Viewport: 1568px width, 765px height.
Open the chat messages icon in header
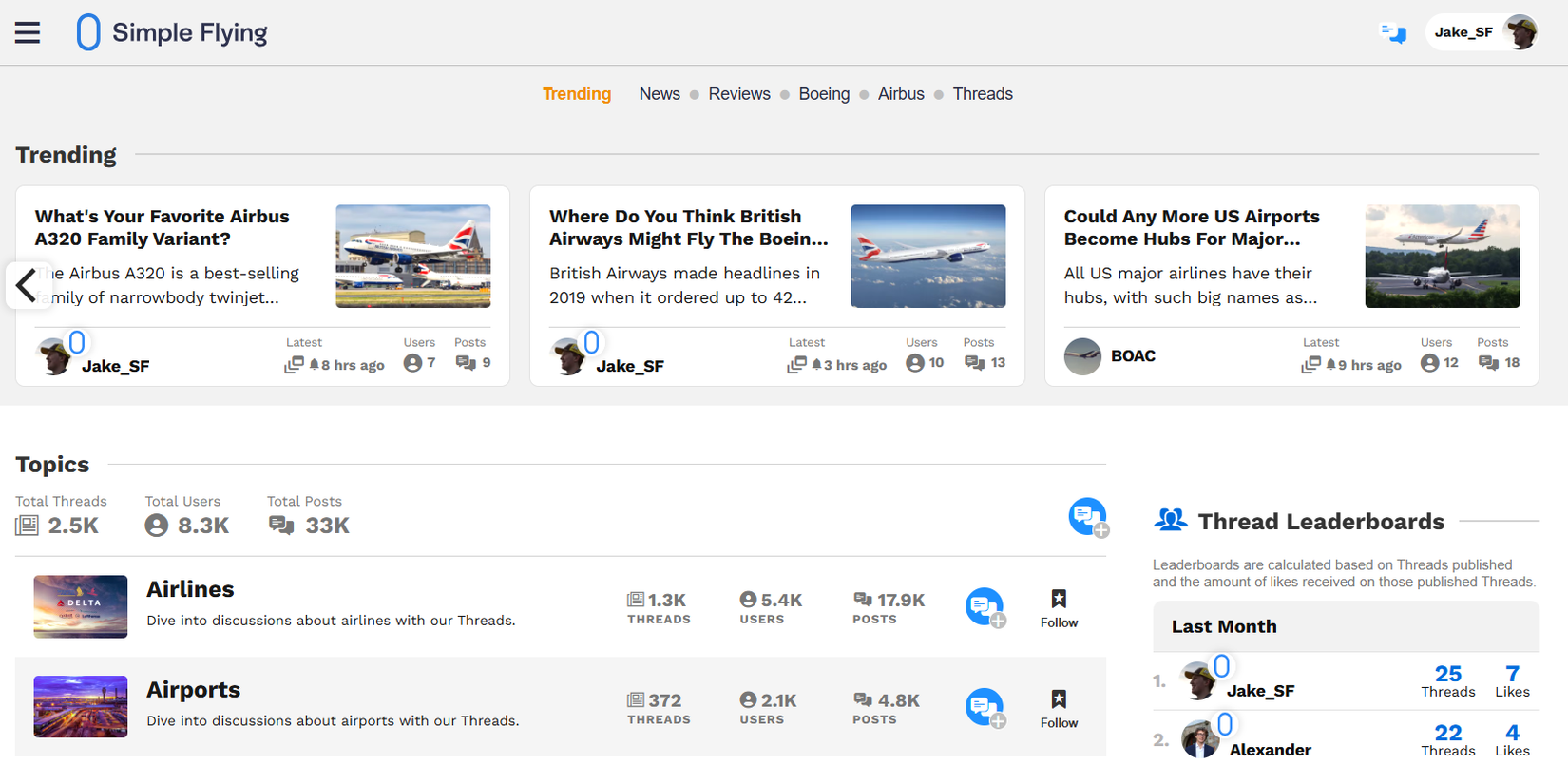[1393, 33]
